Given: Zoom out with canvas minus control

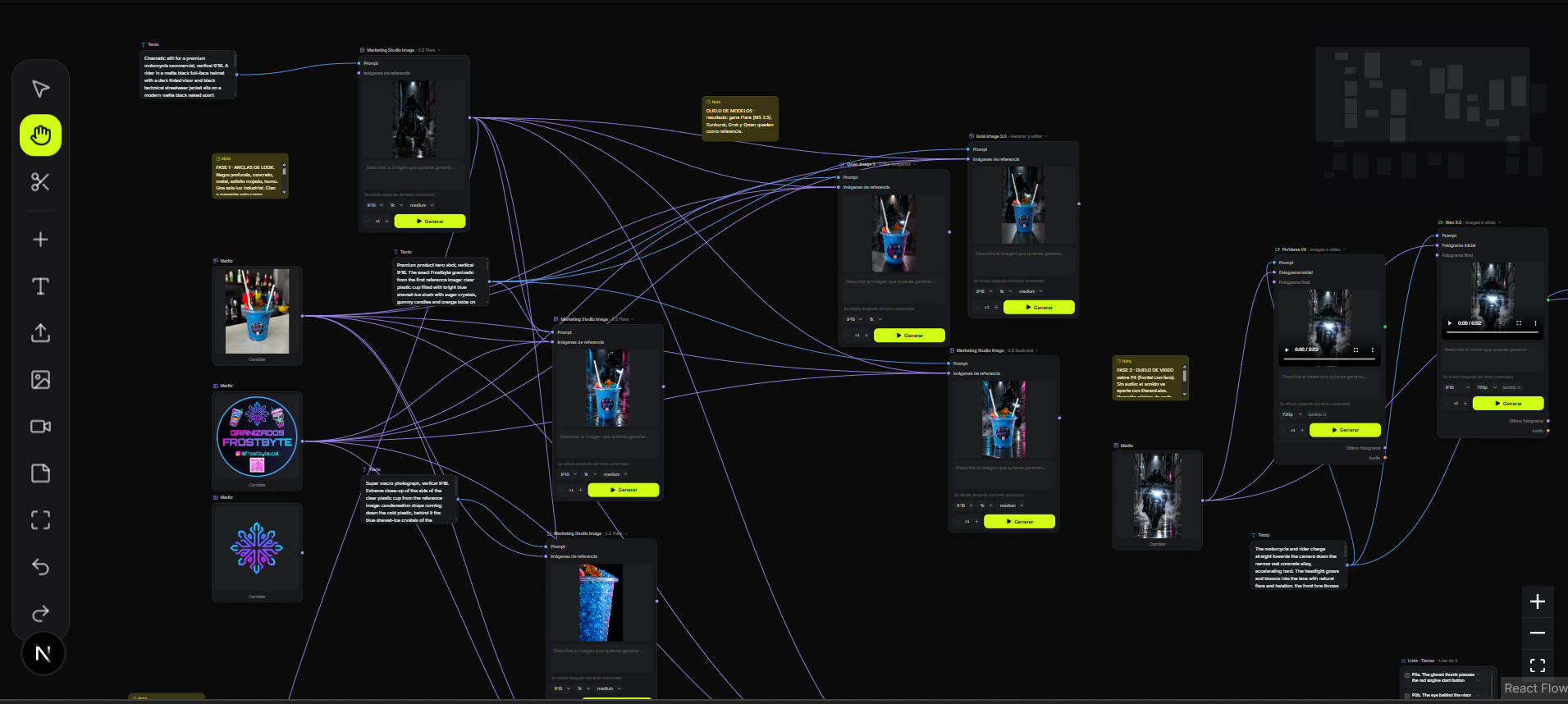Looking at the screenshot, I should click(x=1538, y=633).
